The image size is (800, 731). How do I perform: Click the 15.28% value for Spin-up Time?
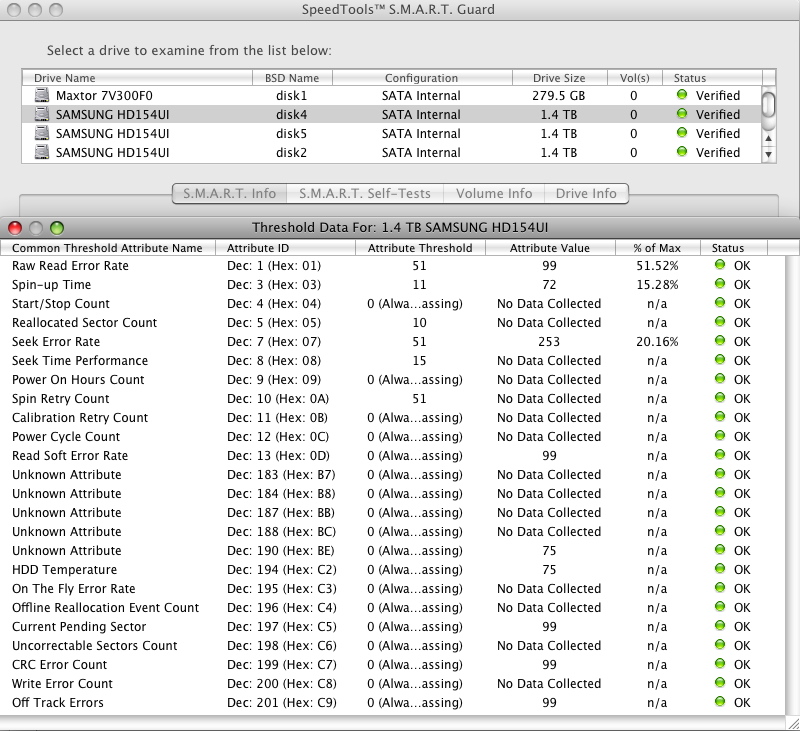click(x=657, y=284)
